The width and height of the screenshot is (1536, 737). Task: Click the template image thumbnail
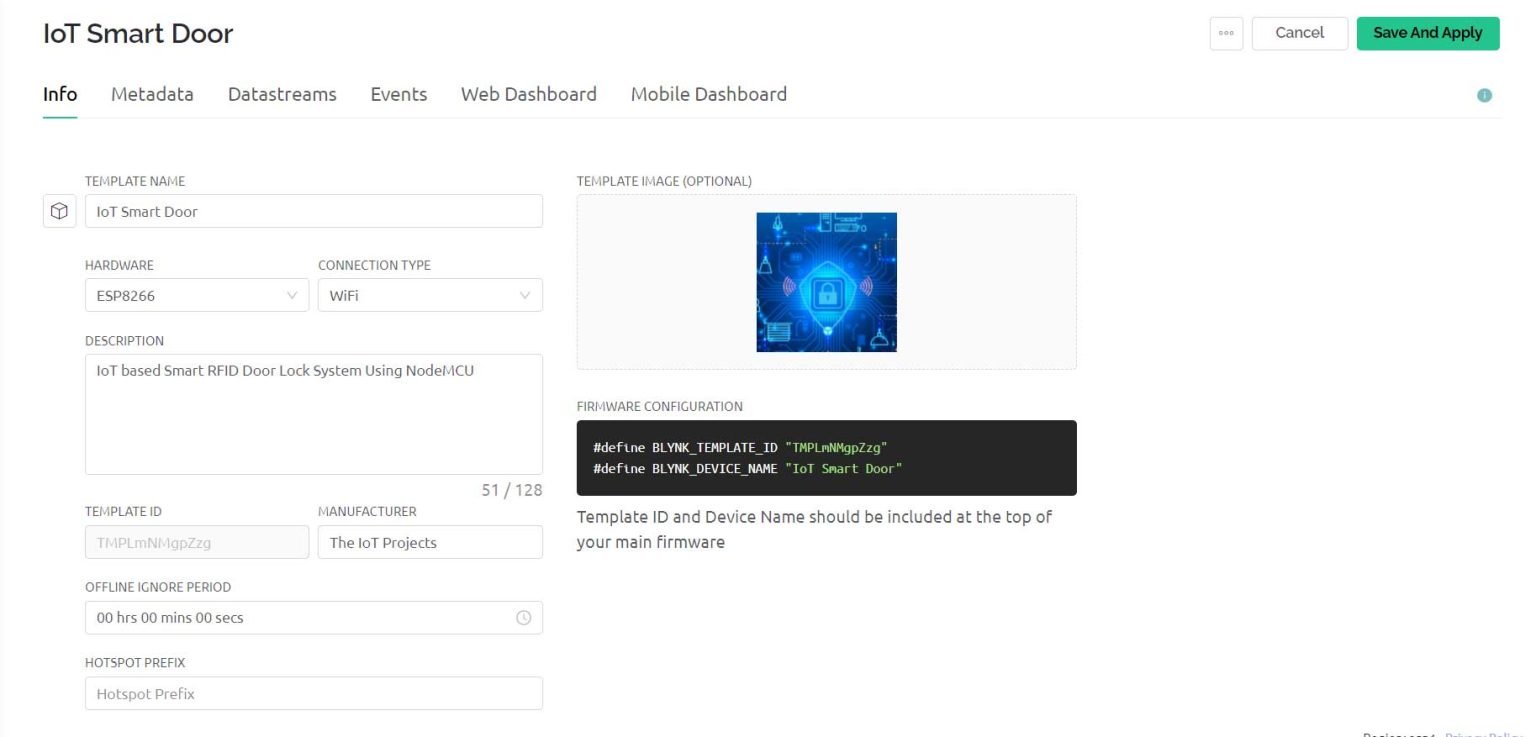tap(826, 282)
